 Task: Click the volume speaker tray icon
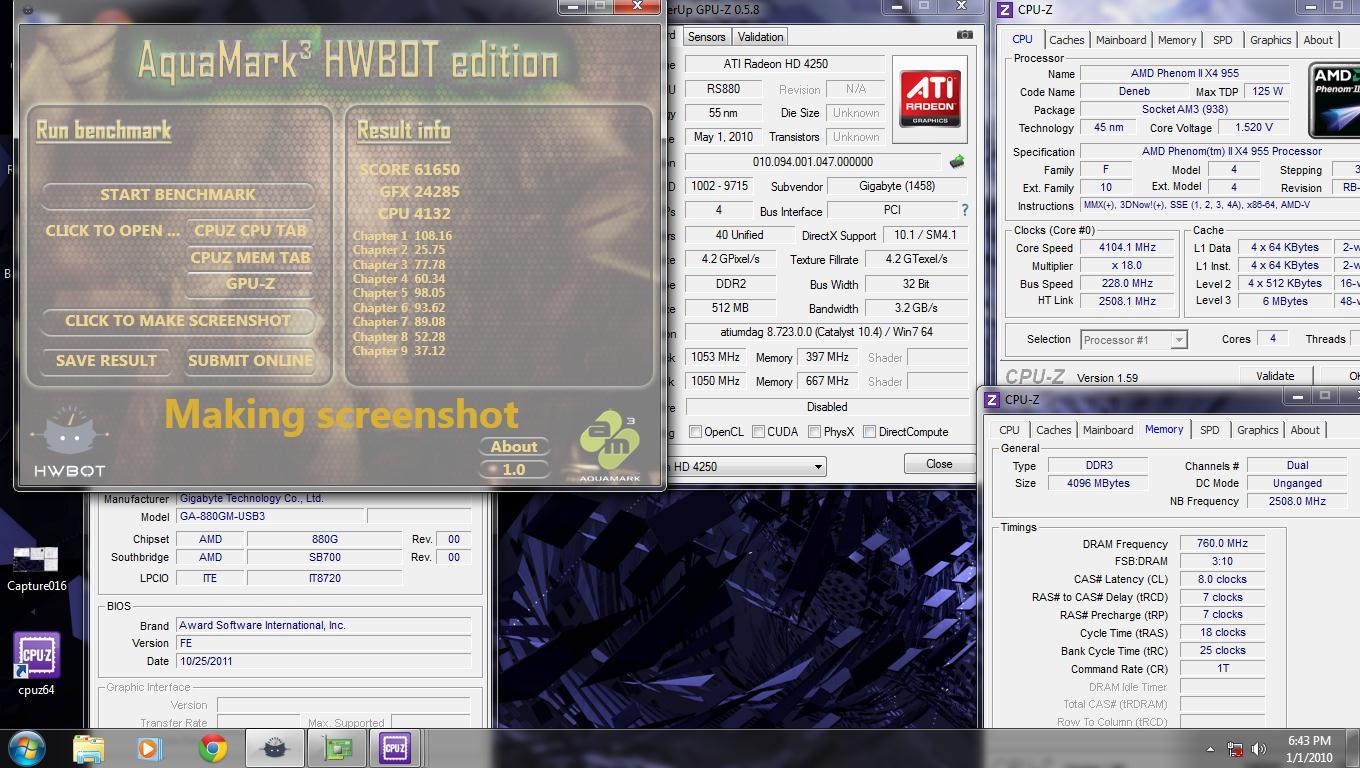[1260, 749]
